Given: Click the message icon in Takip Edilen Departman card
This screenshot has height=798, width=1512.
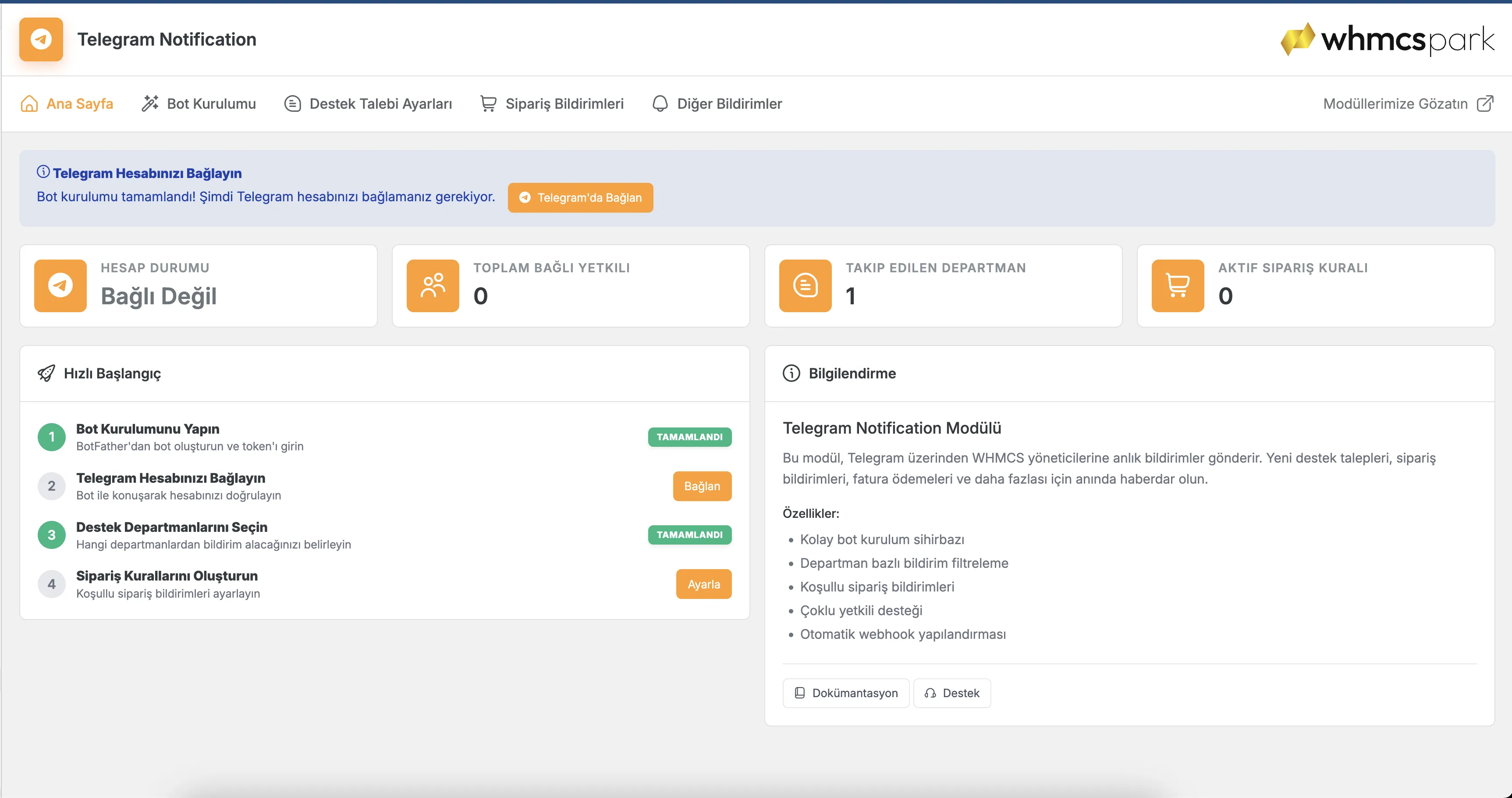Looking at the screenshot, I should point(806,285).
